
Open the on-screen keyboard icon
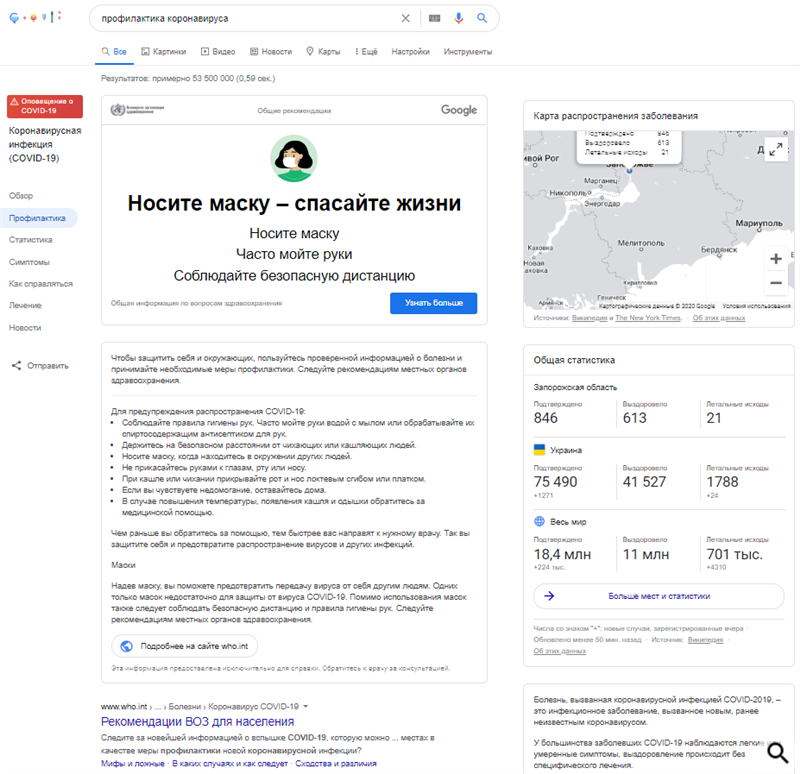point(434,18)
